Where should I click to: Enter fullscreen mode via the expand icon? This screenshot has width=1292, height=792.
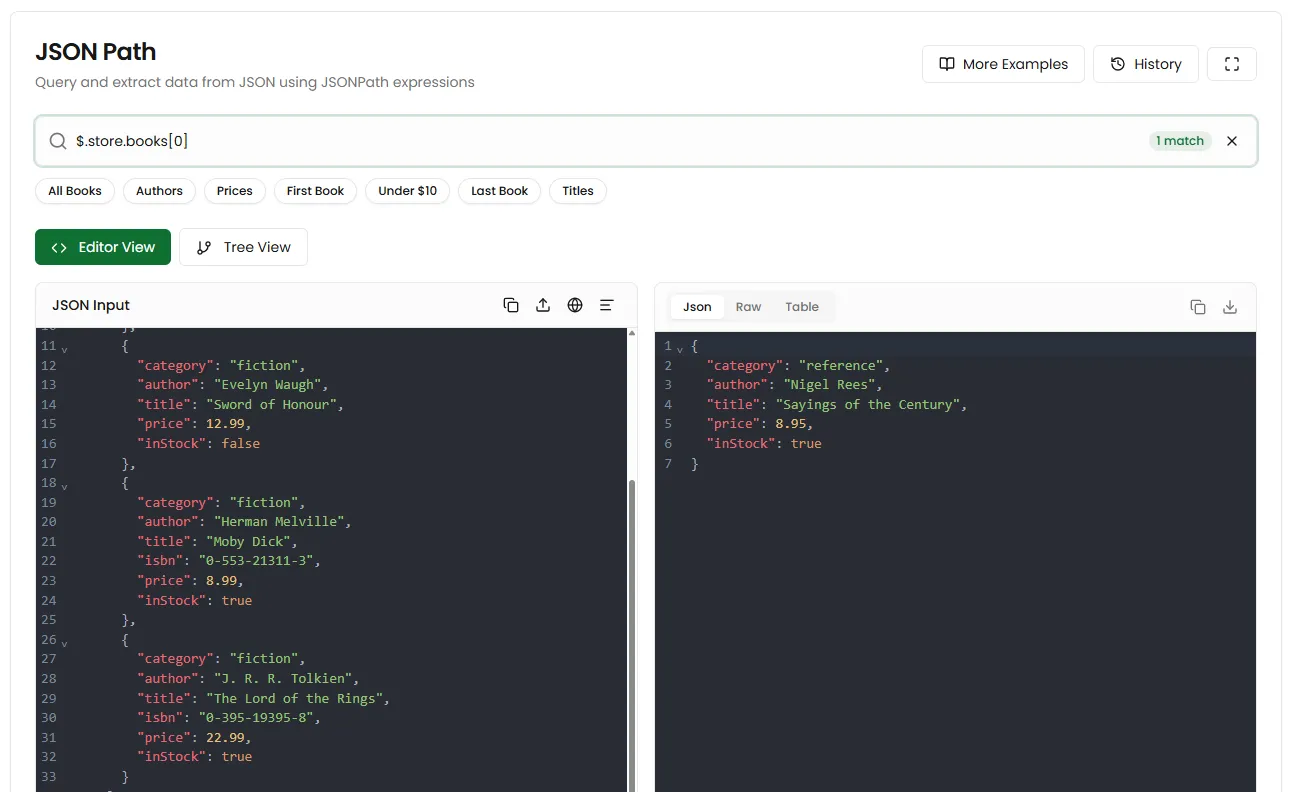pos(1231,63)
